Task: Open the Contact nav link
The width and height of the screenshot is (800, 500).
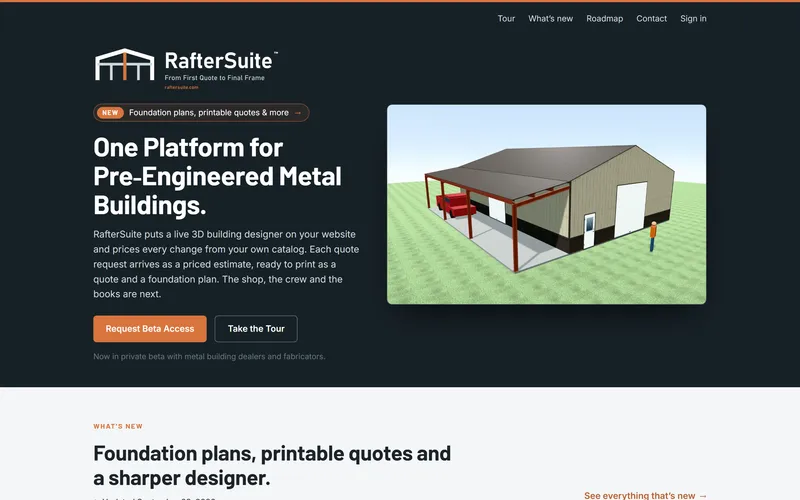Action: pos(651,18)
